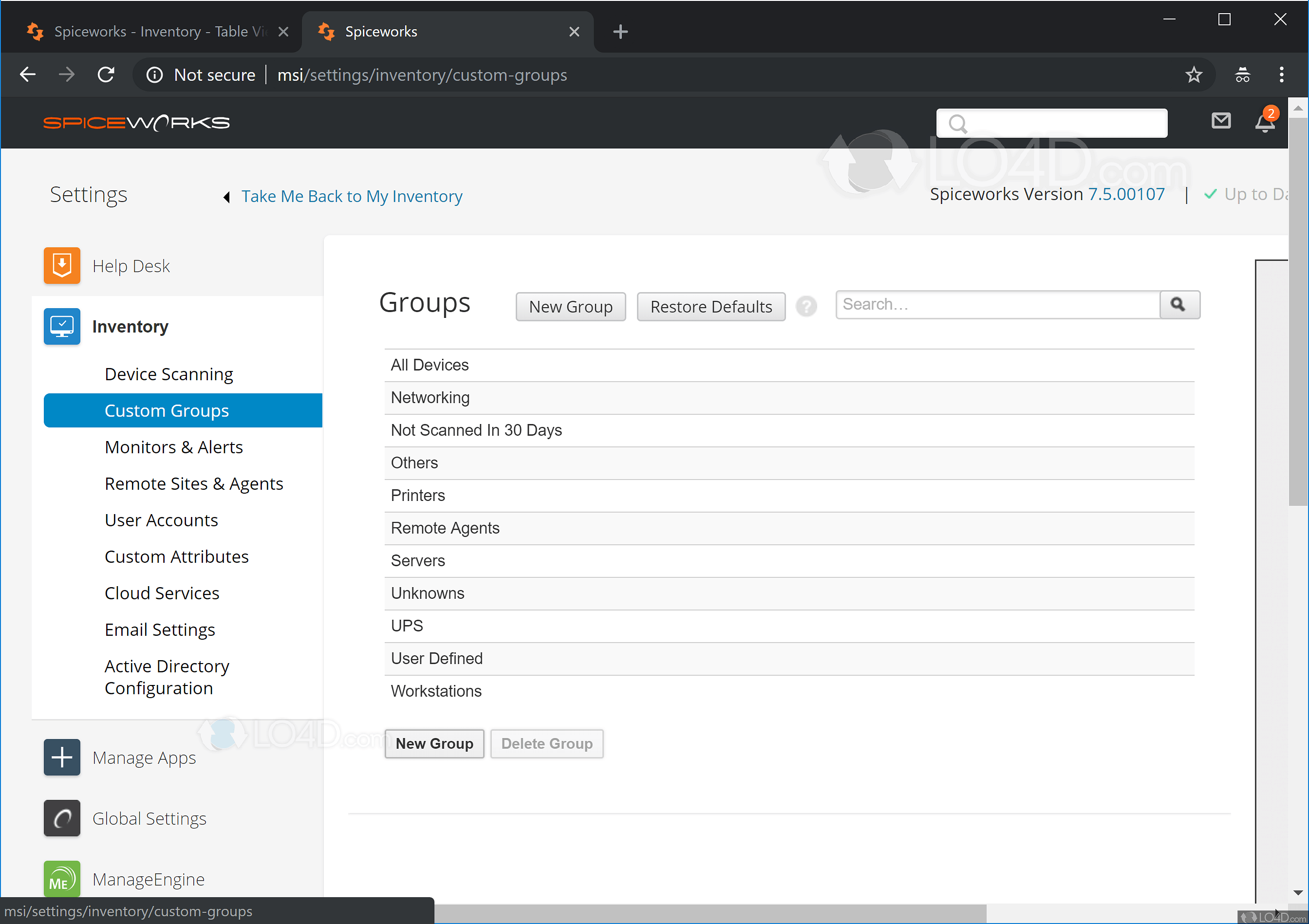This screenshot has height=924, width=1309.
Task: Reload the current page
Action: tap(106, 74)
